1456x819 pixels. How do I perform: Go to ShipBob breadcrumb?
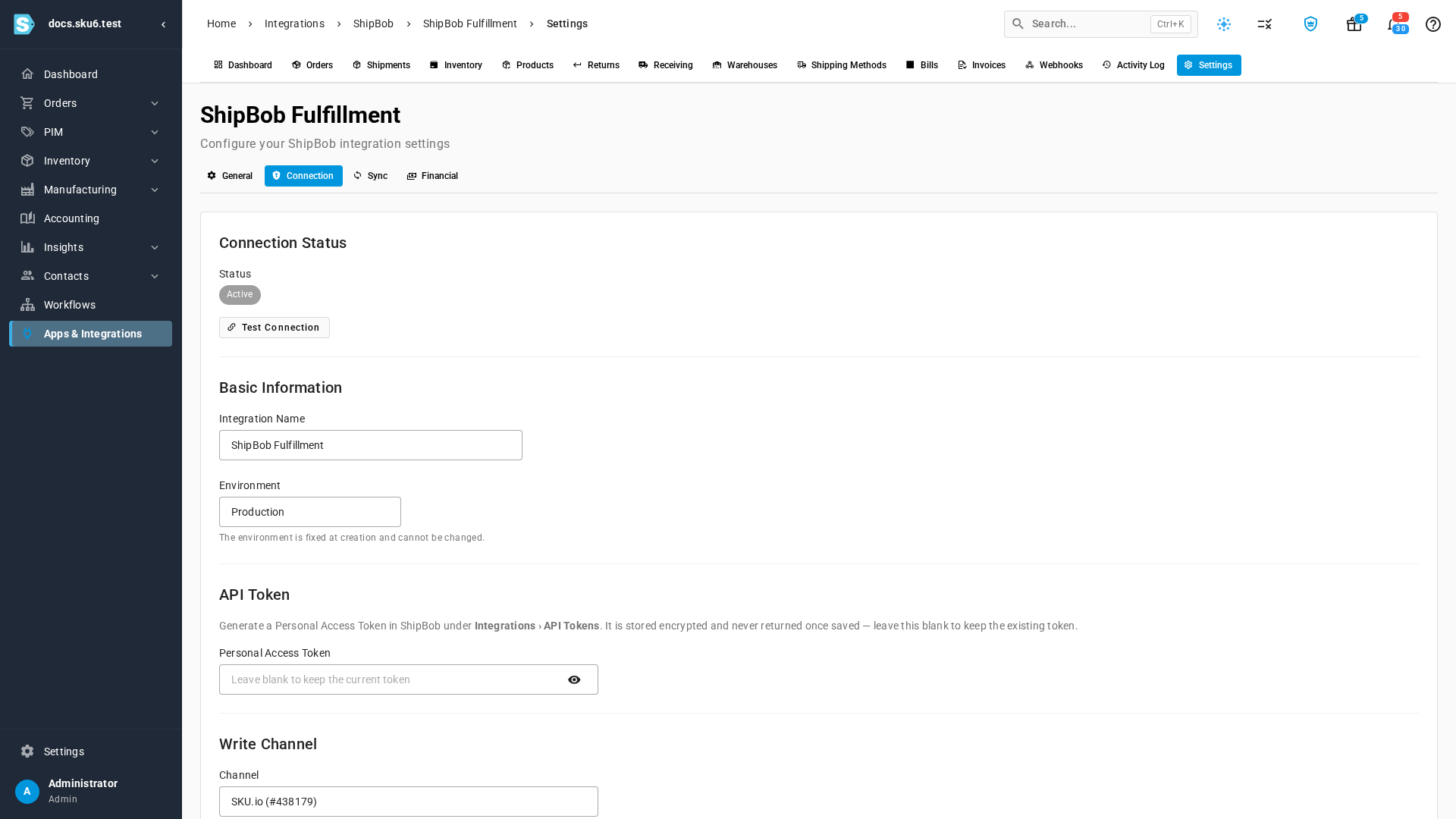point(373,24)
